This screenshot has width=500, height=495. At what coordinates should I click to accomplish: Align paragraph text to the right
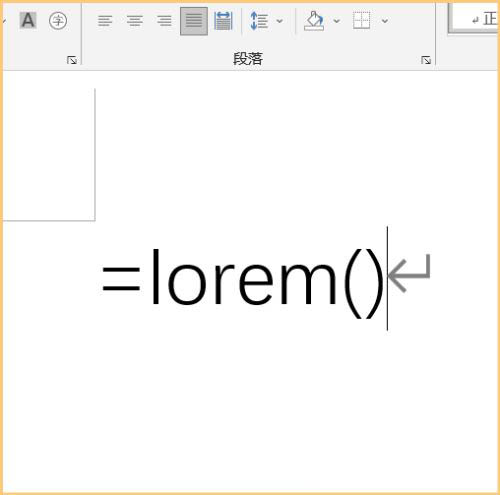pyautogui.click(x=164, y=21)
